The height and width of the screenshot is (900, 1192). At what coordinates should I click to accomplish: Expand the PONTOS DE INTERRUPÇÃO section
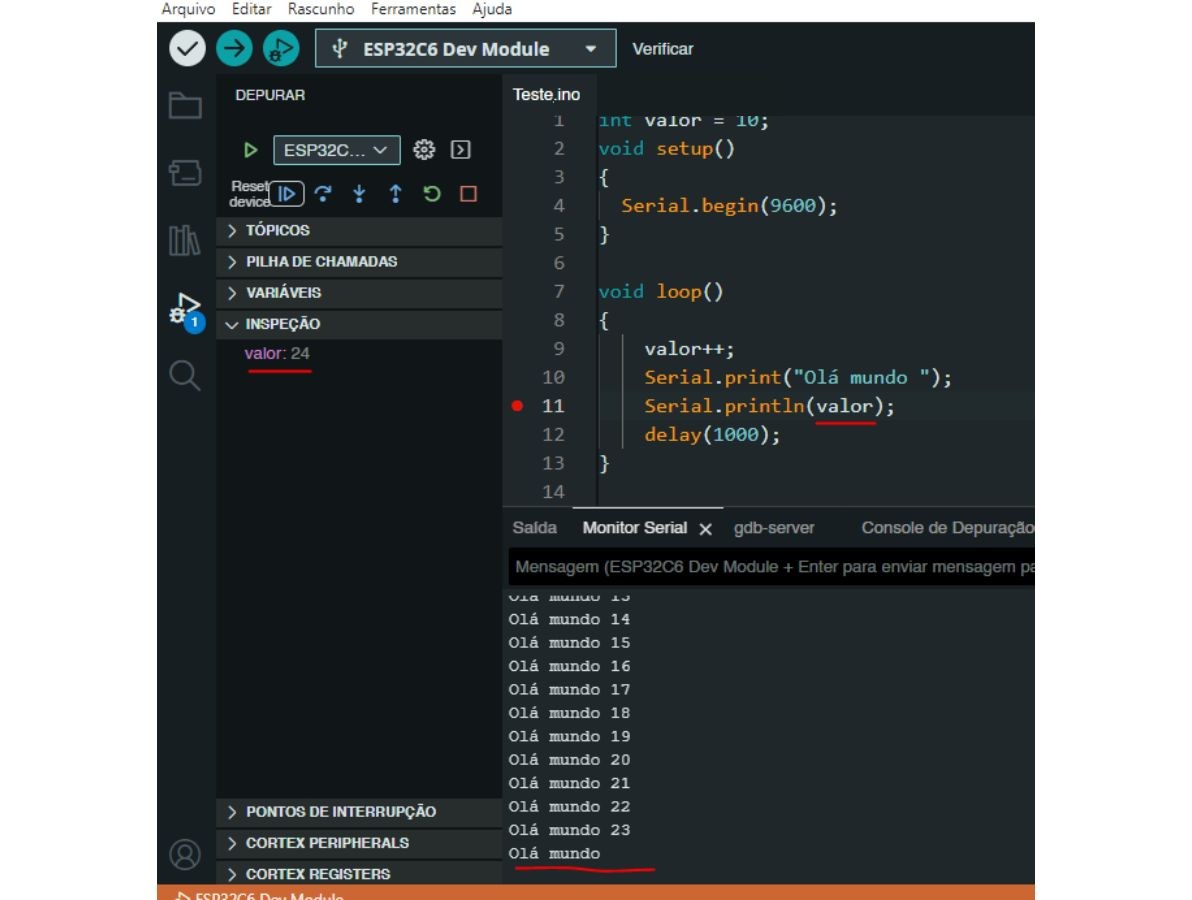coord(340,811)
